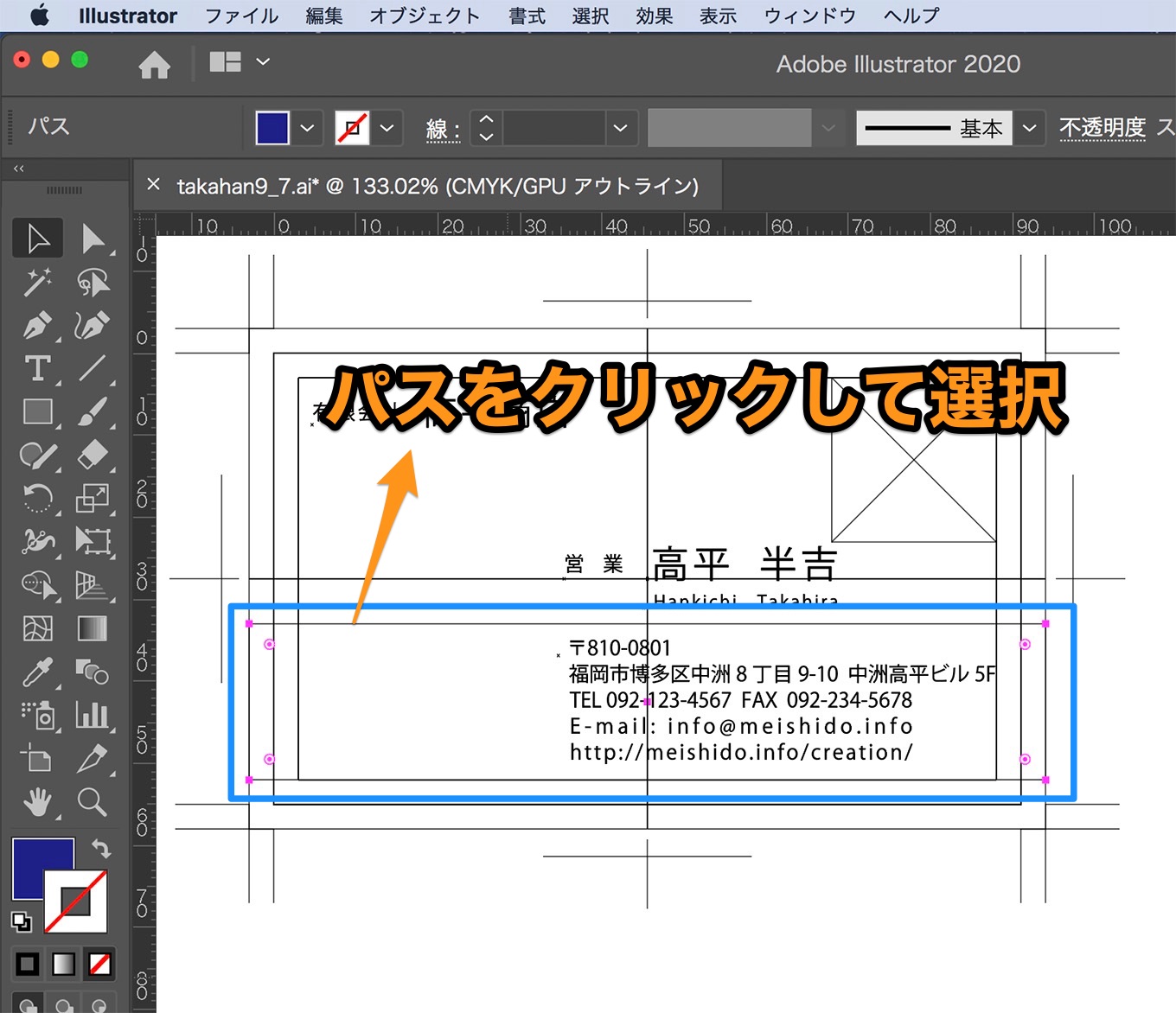1176x1013 pixels.
Task: Select the Rotate tool
Action: [x=38, y=499]
